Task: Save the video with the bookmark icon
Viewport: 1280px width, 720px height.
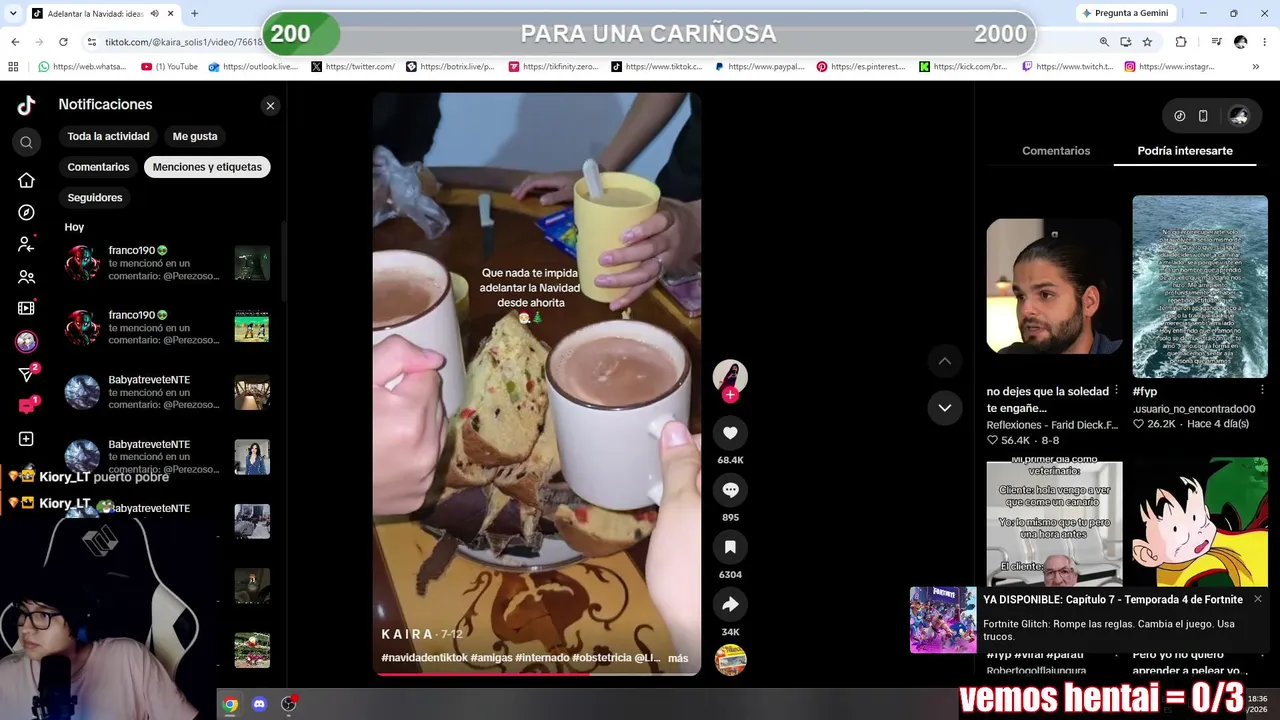Action: pyautogui.click(x=730, y=547)
